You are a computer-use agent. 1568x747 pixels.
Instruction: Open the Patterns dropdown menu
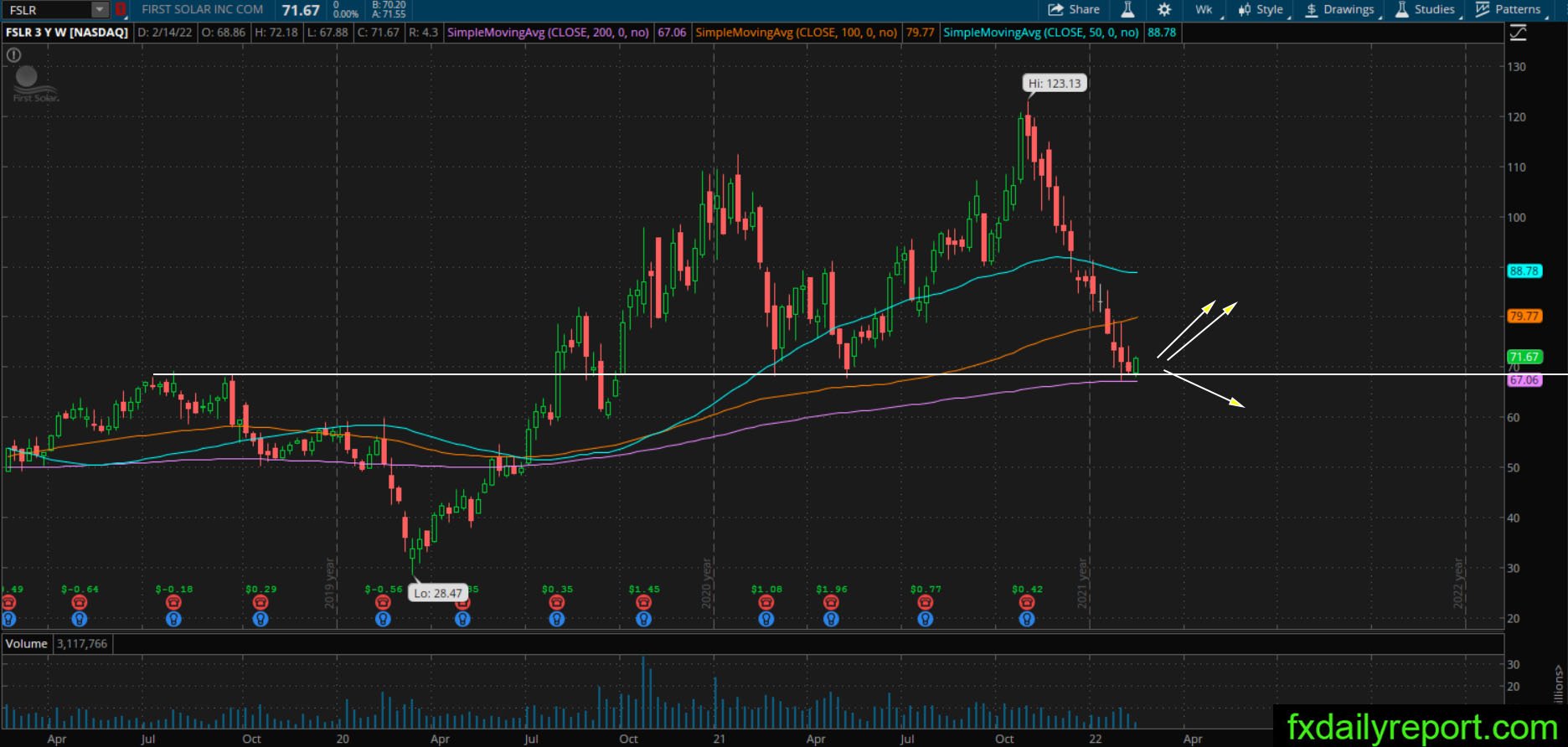click(1510, 9)
